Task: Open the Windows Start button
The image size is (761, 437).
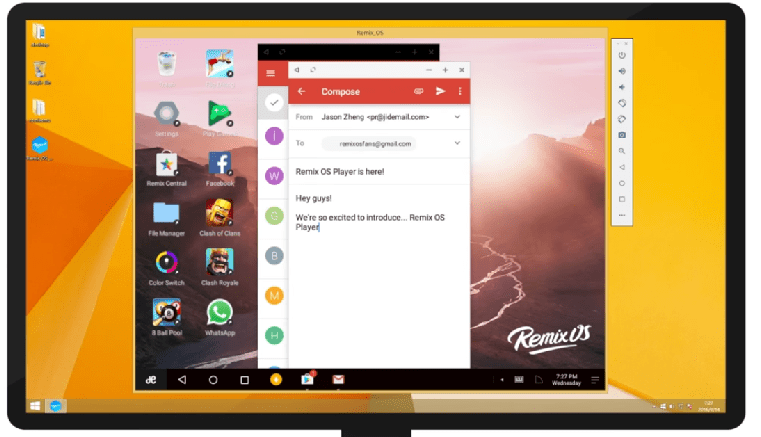Action: [x=35, y=406]
